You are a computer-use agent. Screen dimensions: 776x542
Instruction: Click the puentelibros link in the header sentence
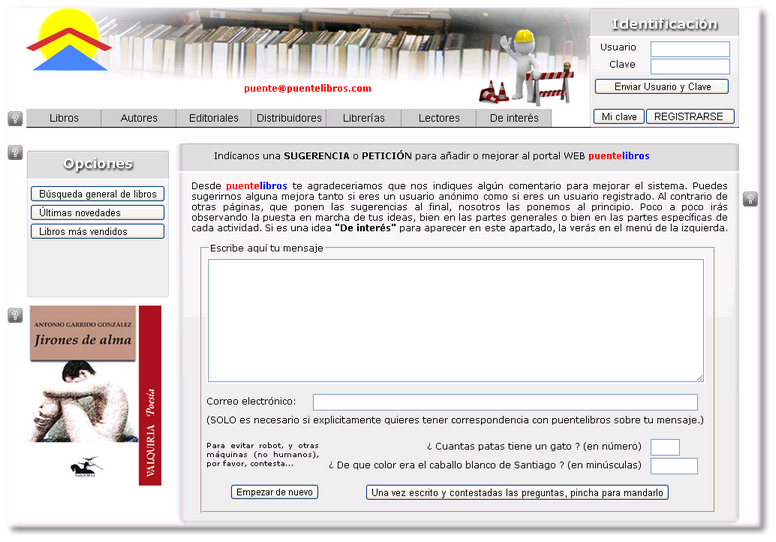tap(619, 156)
